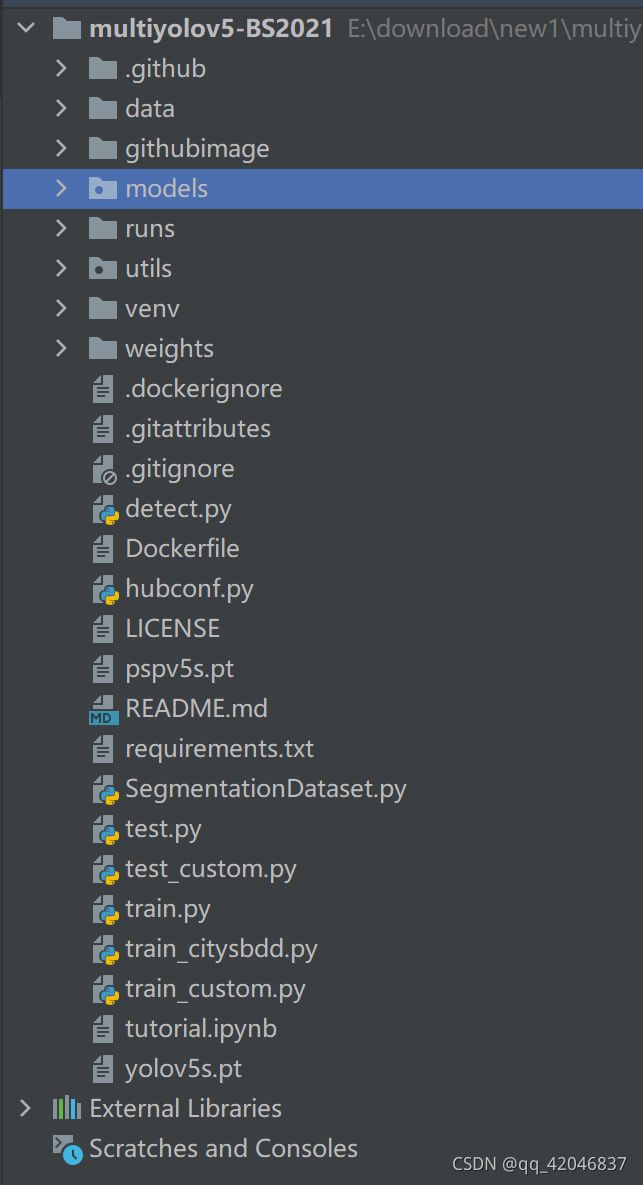Click the External Libraries bar-chart icon

click(66, 1109)
